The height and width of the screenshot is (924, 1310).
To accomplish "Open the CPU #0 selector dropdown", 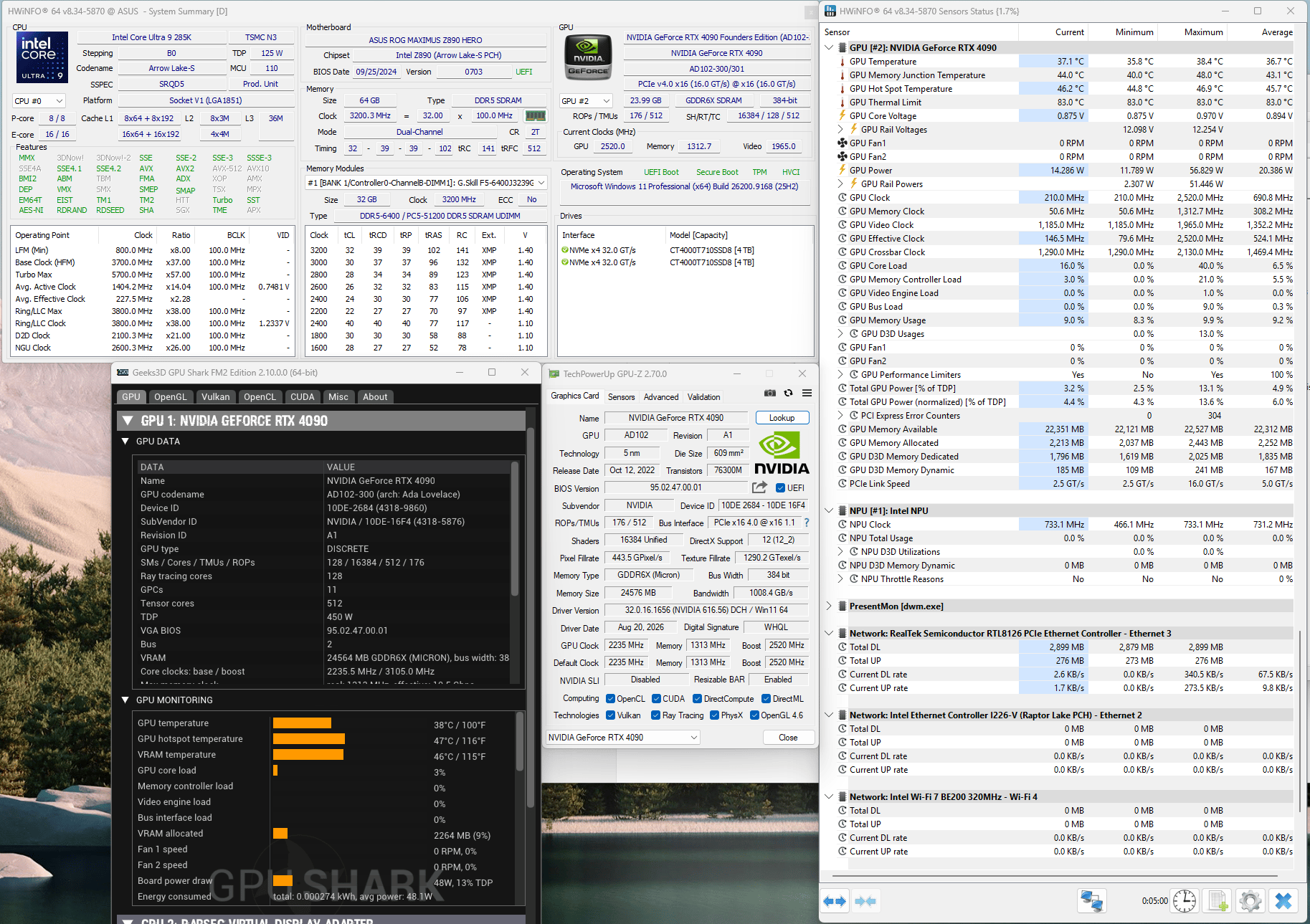I will click(x=39, y=101).
